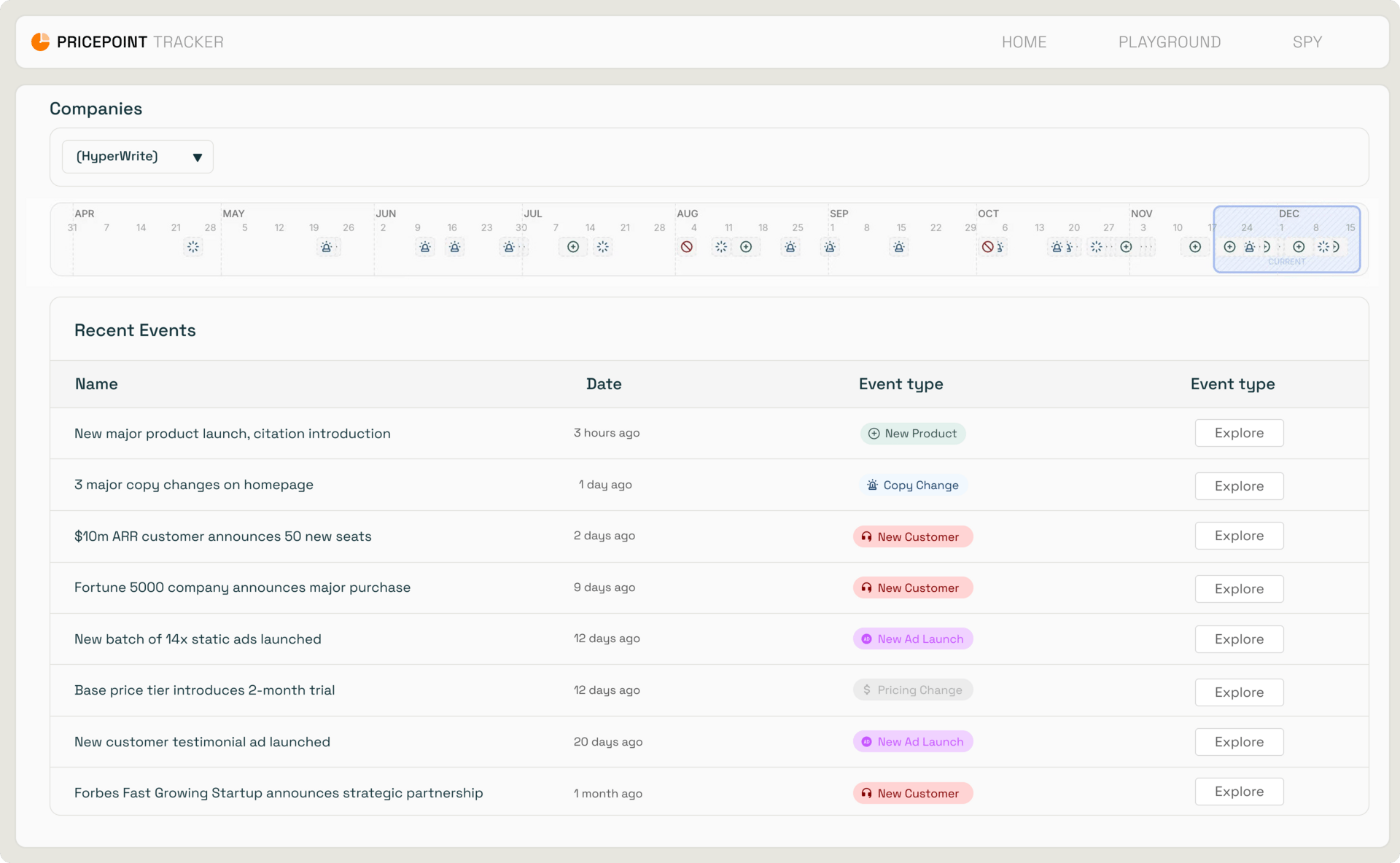Click the Copy Change event type badge
The width and height of the screenshot is (1400, 863).
point(913,485)
